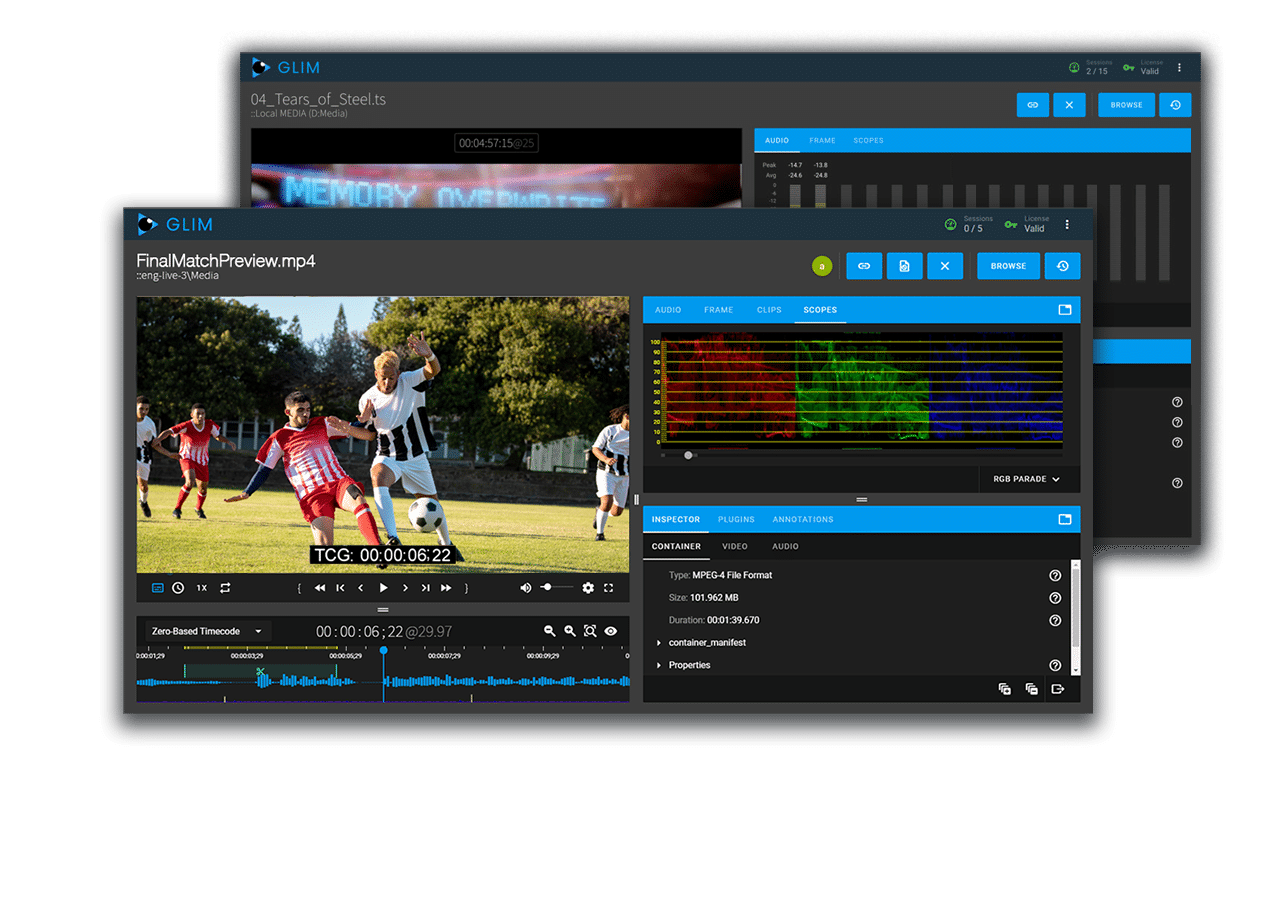Mute the player audio speaker
The image size is (1273, 920).
click(525, 588)
